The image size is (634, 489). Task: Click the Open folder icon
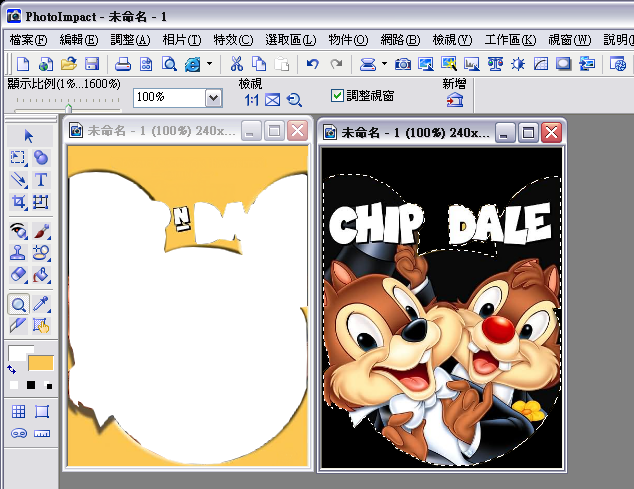pos(69,64)
